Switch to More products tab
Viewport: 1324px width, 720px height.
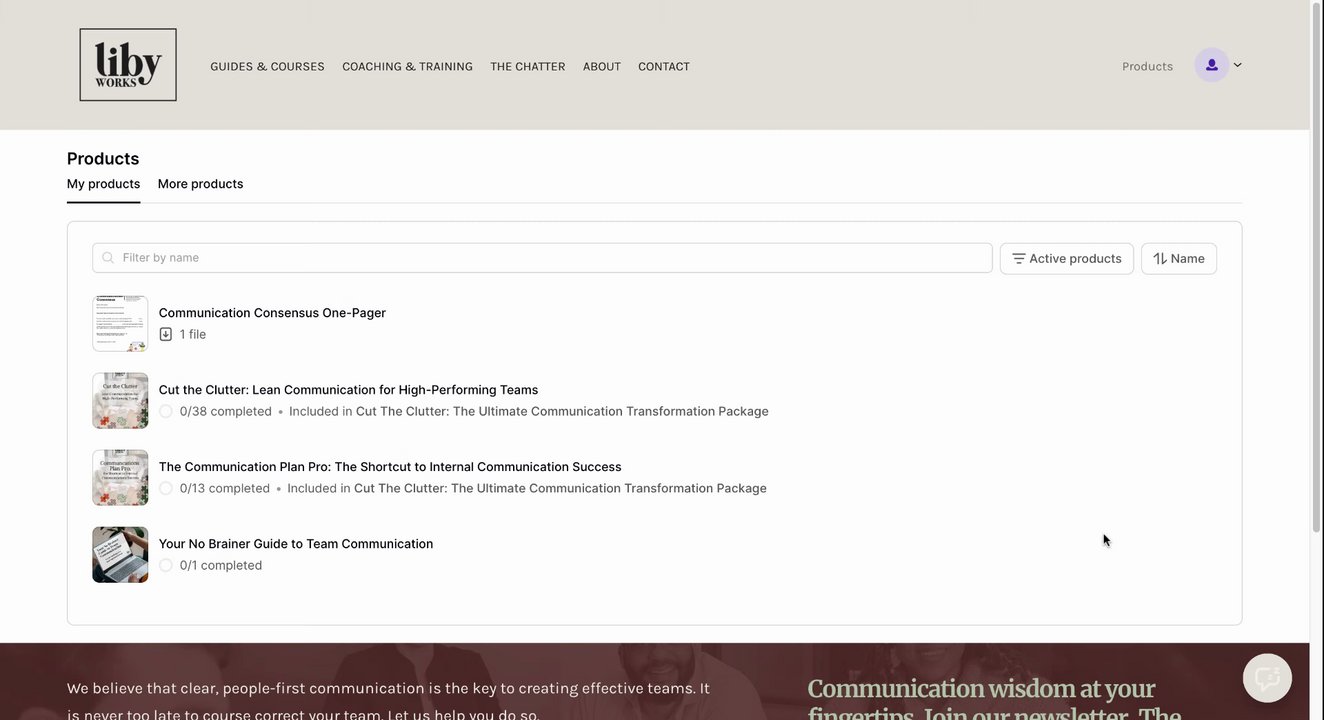[200, 184]
